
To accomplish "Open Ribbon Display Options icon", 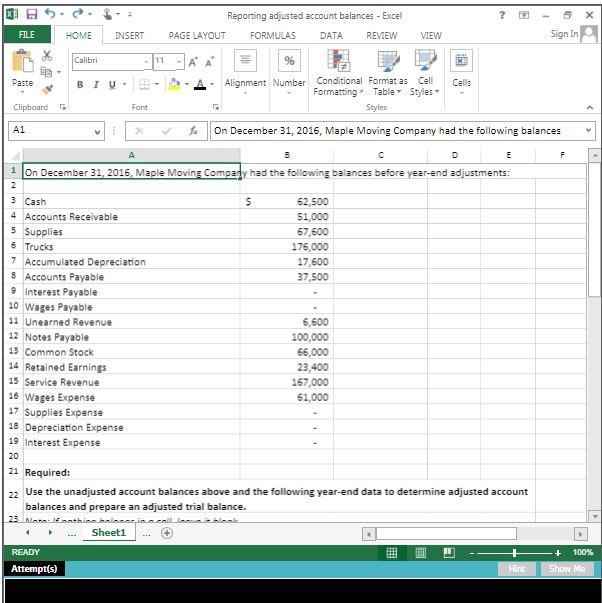I will click(524, 15).
